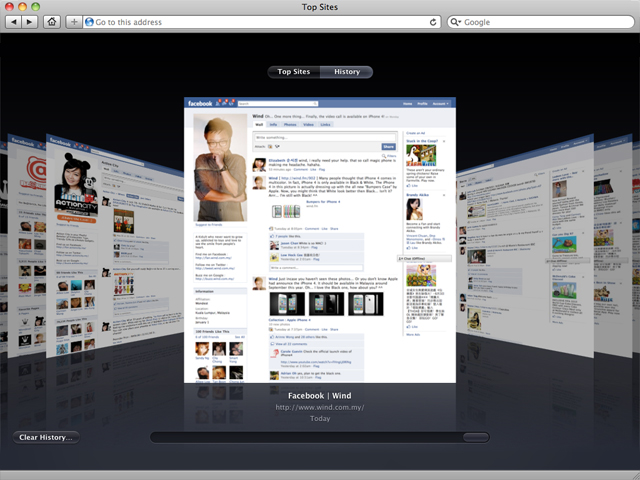The height and width of the screenshot is (480, 640).
Task: Click the history scrubber slider handle
Action: pos(476,437)
